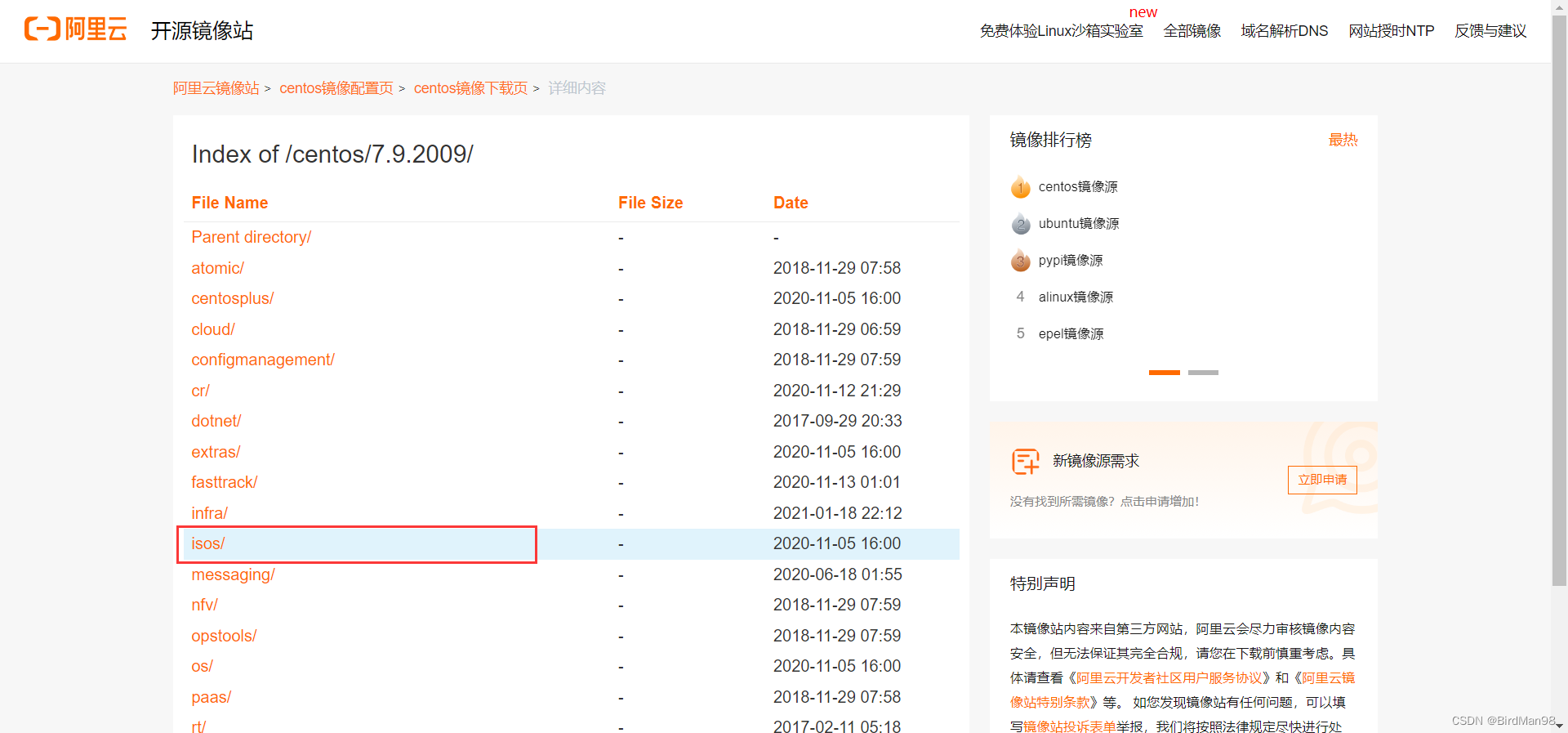Open the configmanagement/ directory

click(262, 360)
